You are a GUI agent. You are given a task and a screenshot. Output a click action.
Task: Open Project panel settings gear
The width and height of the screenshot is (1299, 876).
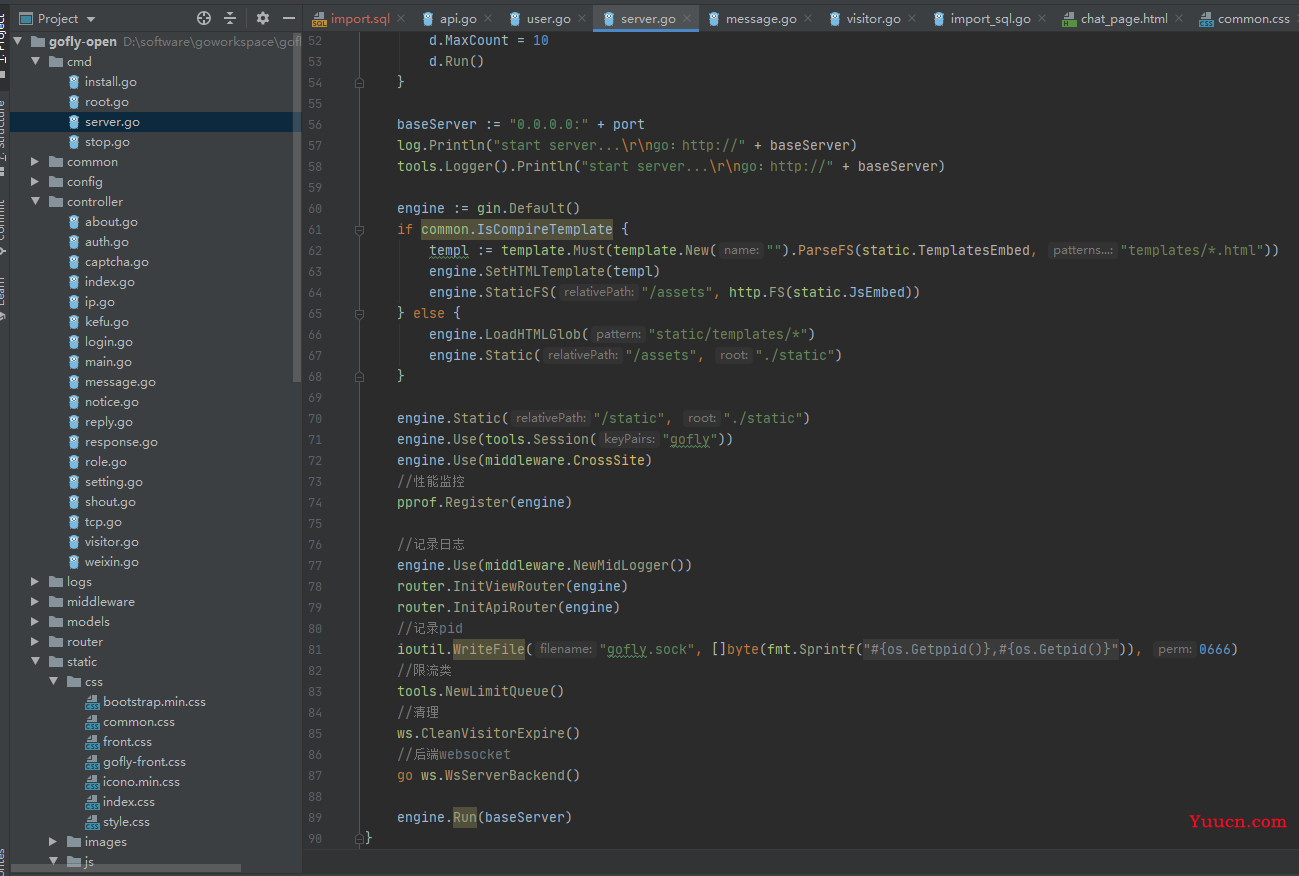pyautogui.click(x=263, y=18)
